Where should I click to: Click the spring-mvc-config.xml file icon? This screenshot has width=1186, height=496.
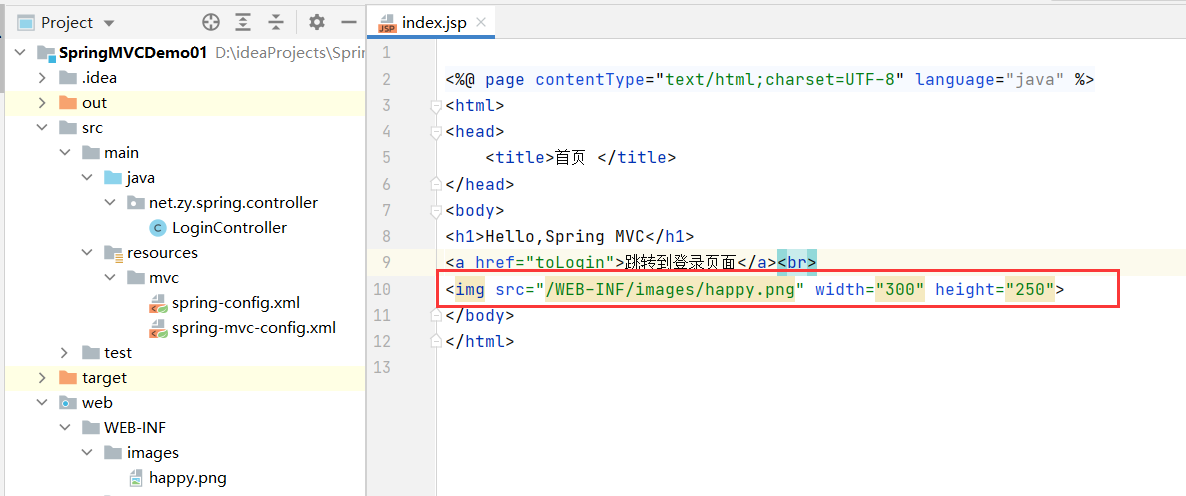[x=158, y=327]
